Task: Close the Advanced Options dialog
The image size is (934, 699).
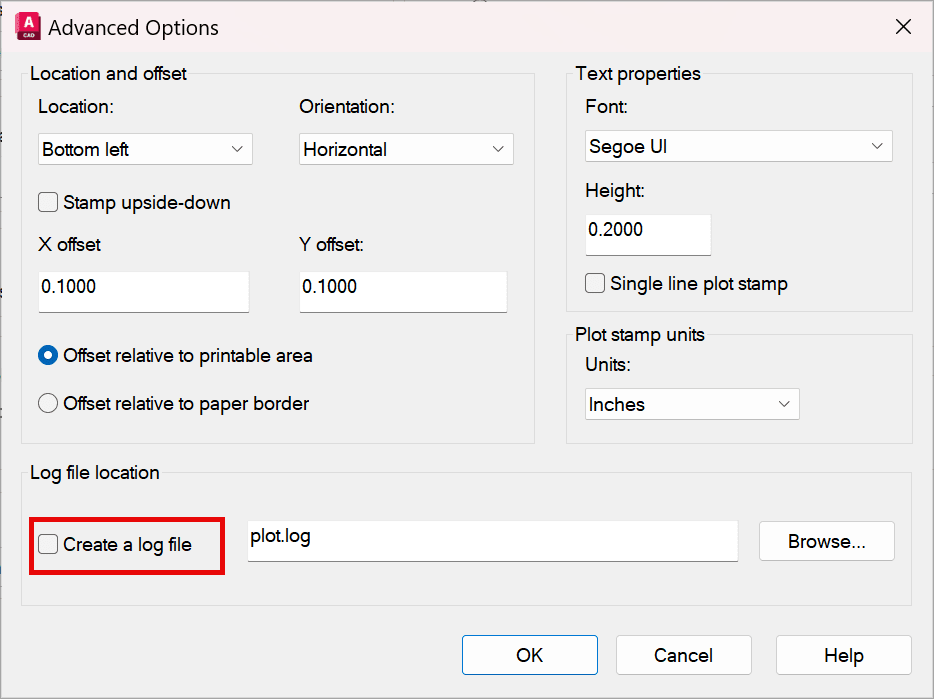Action: 903,27
